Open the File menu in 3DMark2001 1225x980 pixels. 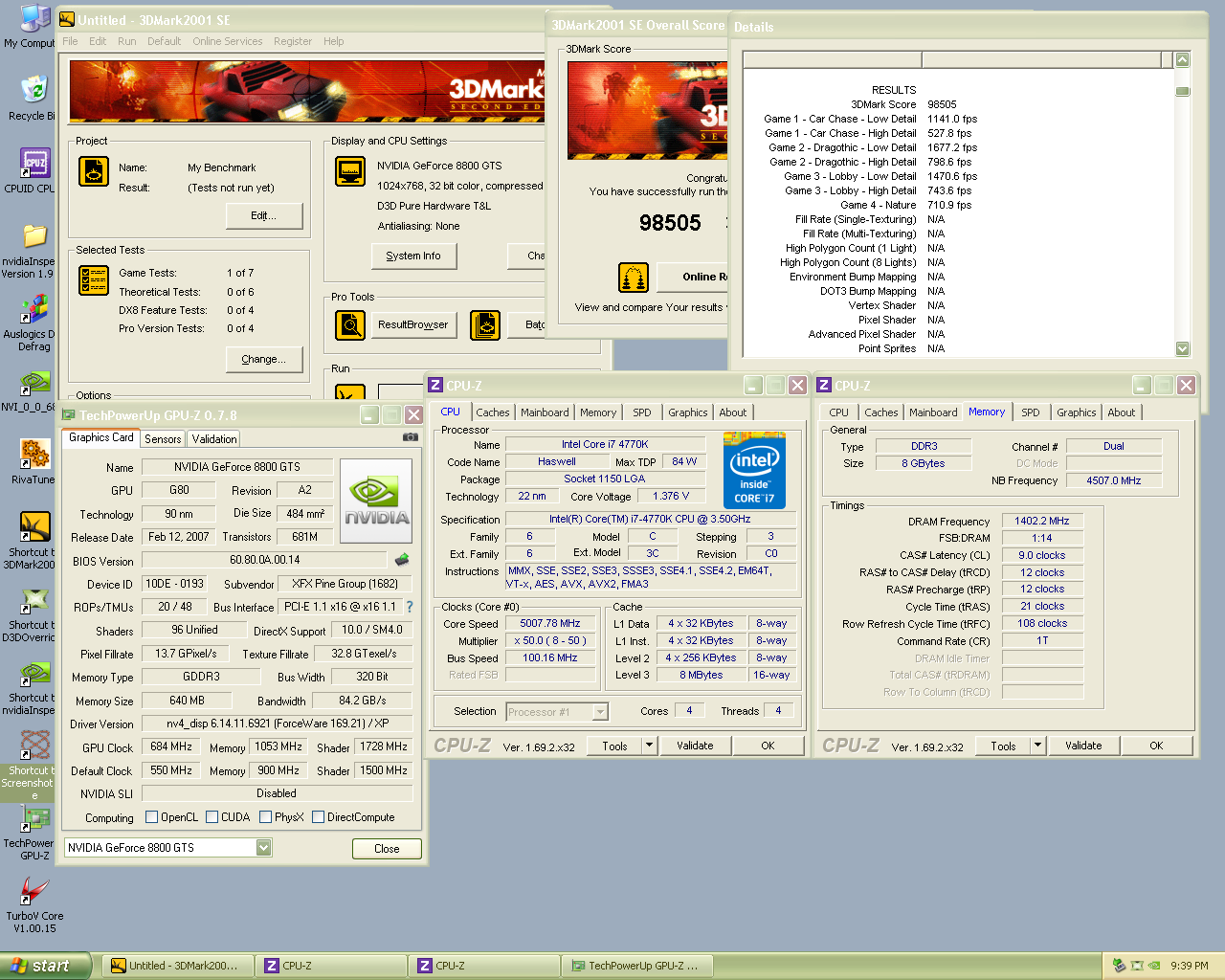(70, 41)
